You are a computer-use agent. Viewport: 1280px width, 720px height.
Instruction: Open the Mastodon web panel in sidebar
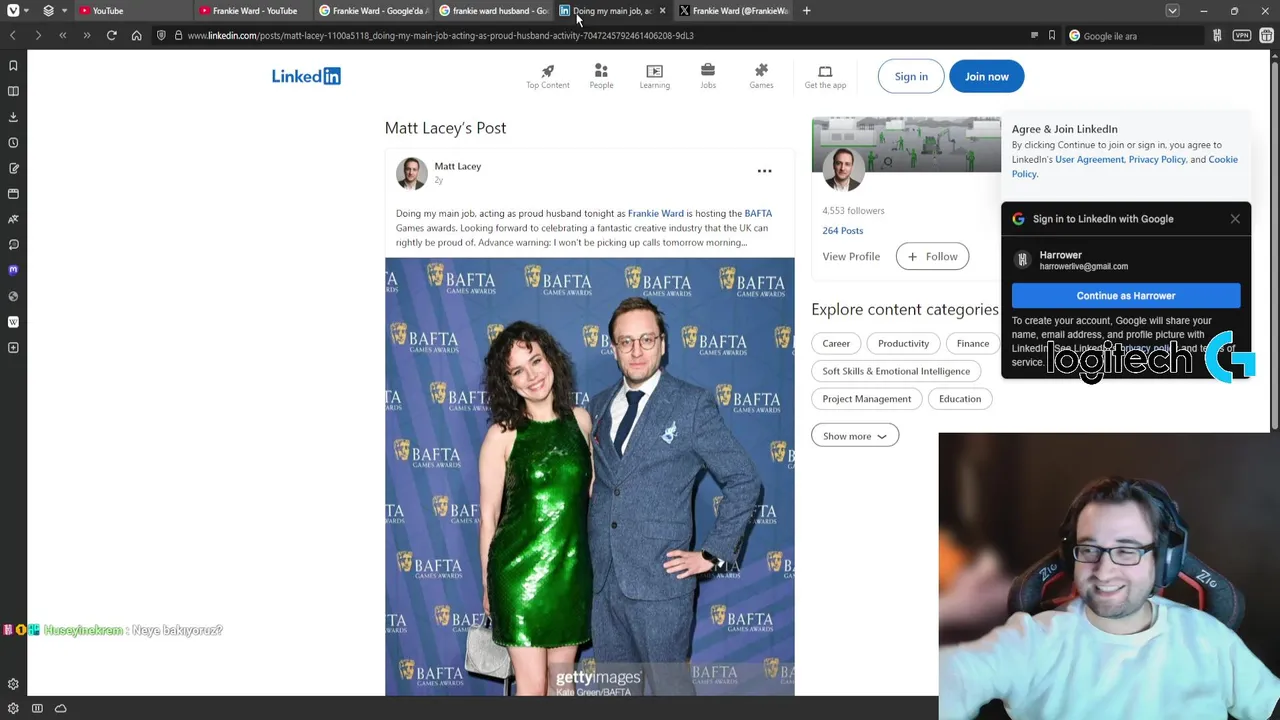click(x=13, y=270)
